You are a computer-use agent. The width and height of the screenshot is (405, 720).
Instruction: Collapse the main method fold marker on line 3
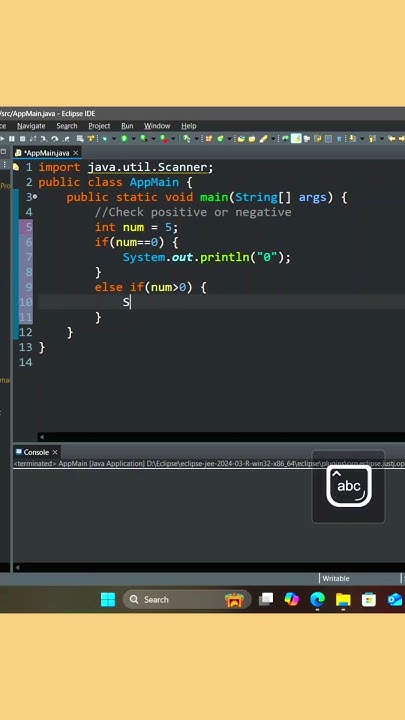tap(35, 197)
